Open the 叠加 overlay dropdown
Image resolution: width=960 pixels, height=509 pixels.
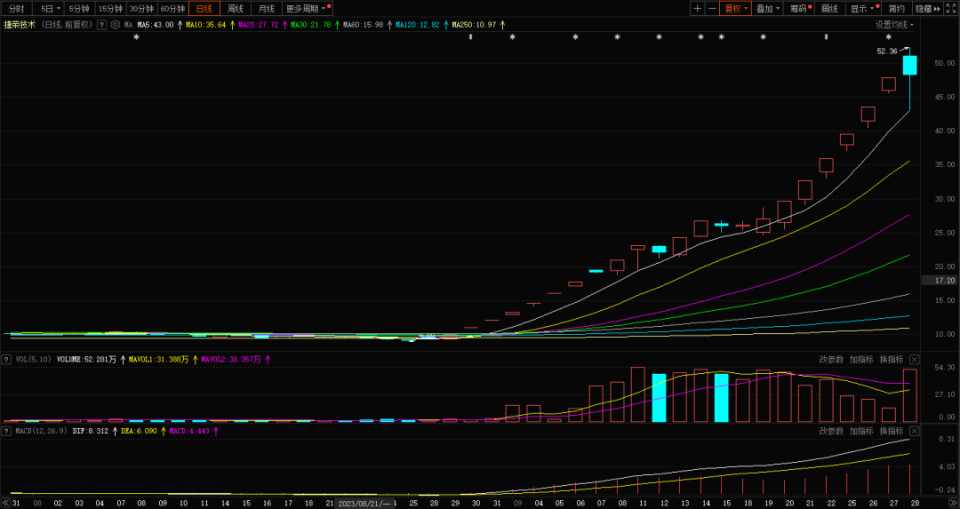(x=768, y=9)
